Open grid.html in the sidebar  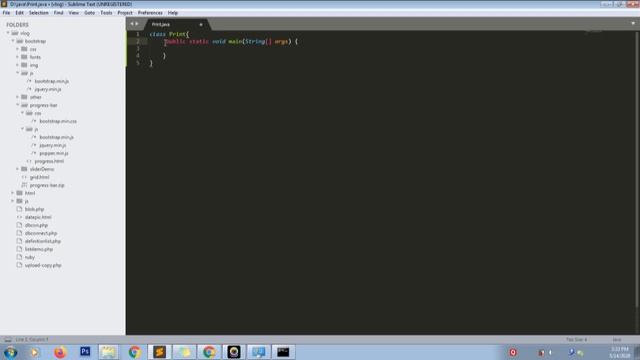tap(39, 177)
